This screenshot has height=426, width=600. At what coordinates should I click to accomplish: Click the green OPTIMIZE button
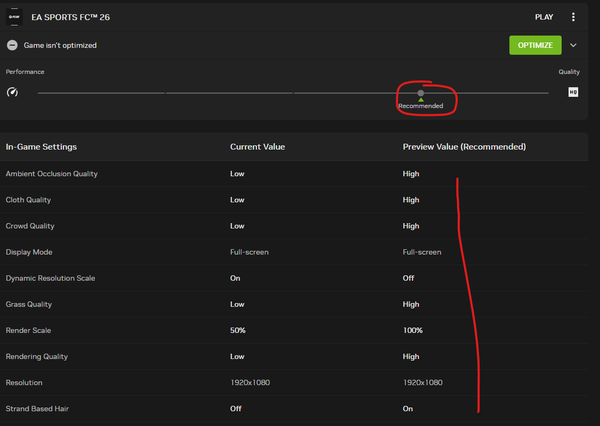535,45
